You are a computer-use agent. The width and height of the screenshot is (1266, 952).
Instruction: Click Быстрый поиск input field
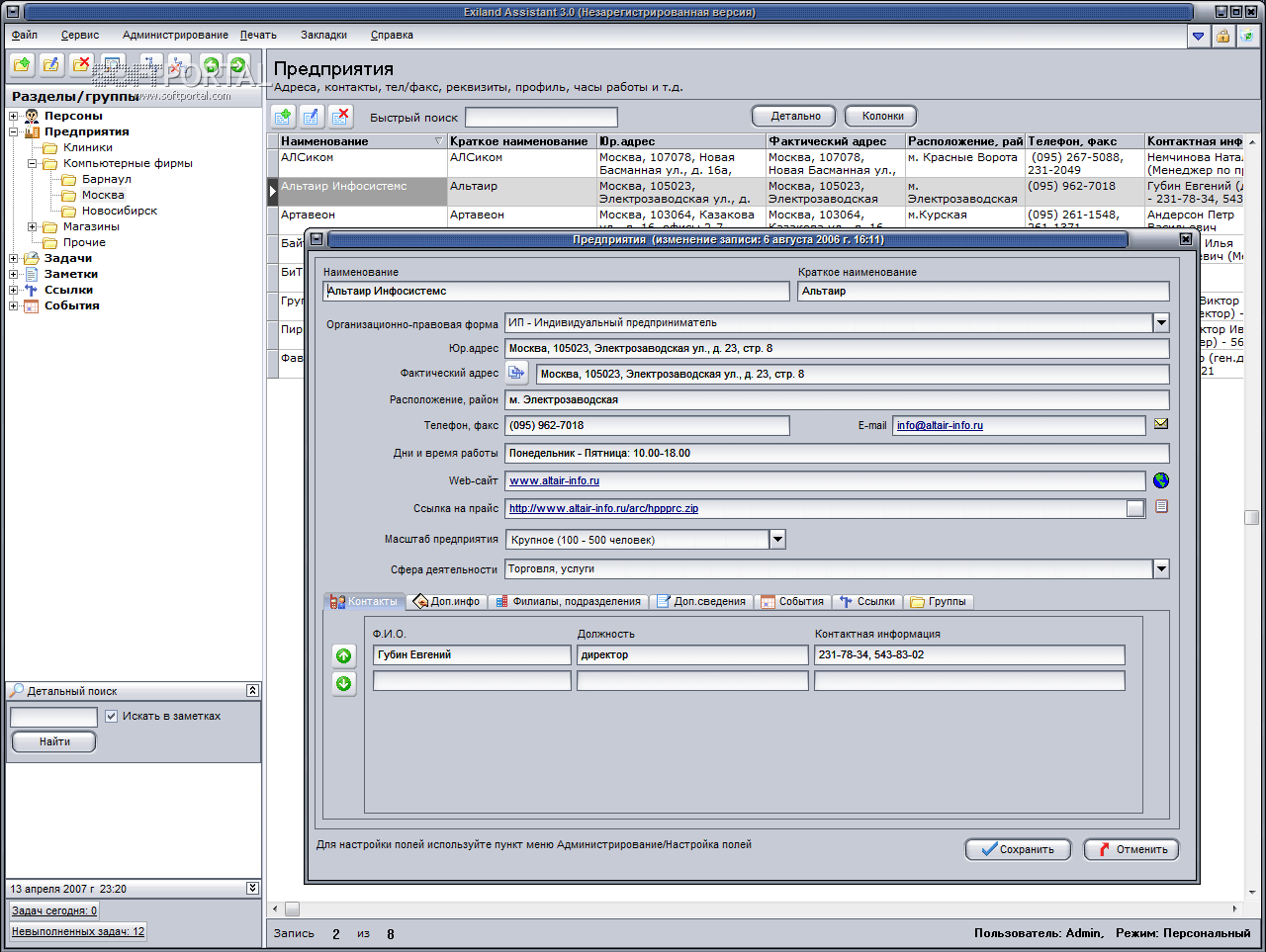[x=541, y=117]
